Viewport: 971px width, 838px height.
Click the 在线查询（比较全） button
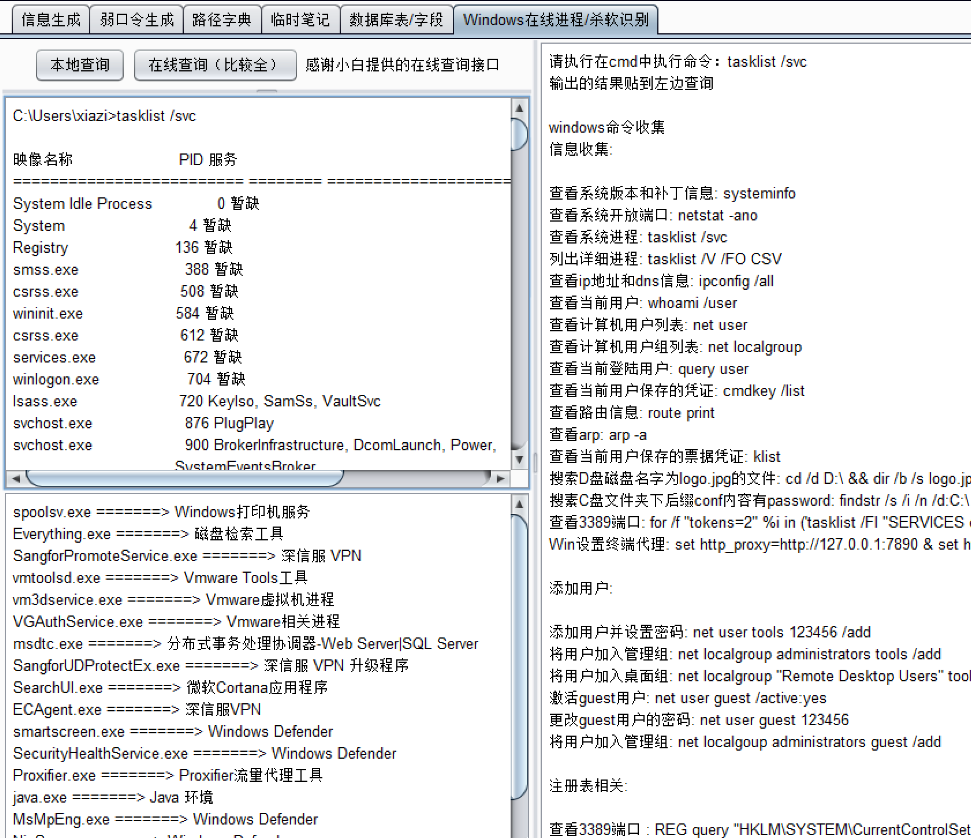[x=215, y=65]
